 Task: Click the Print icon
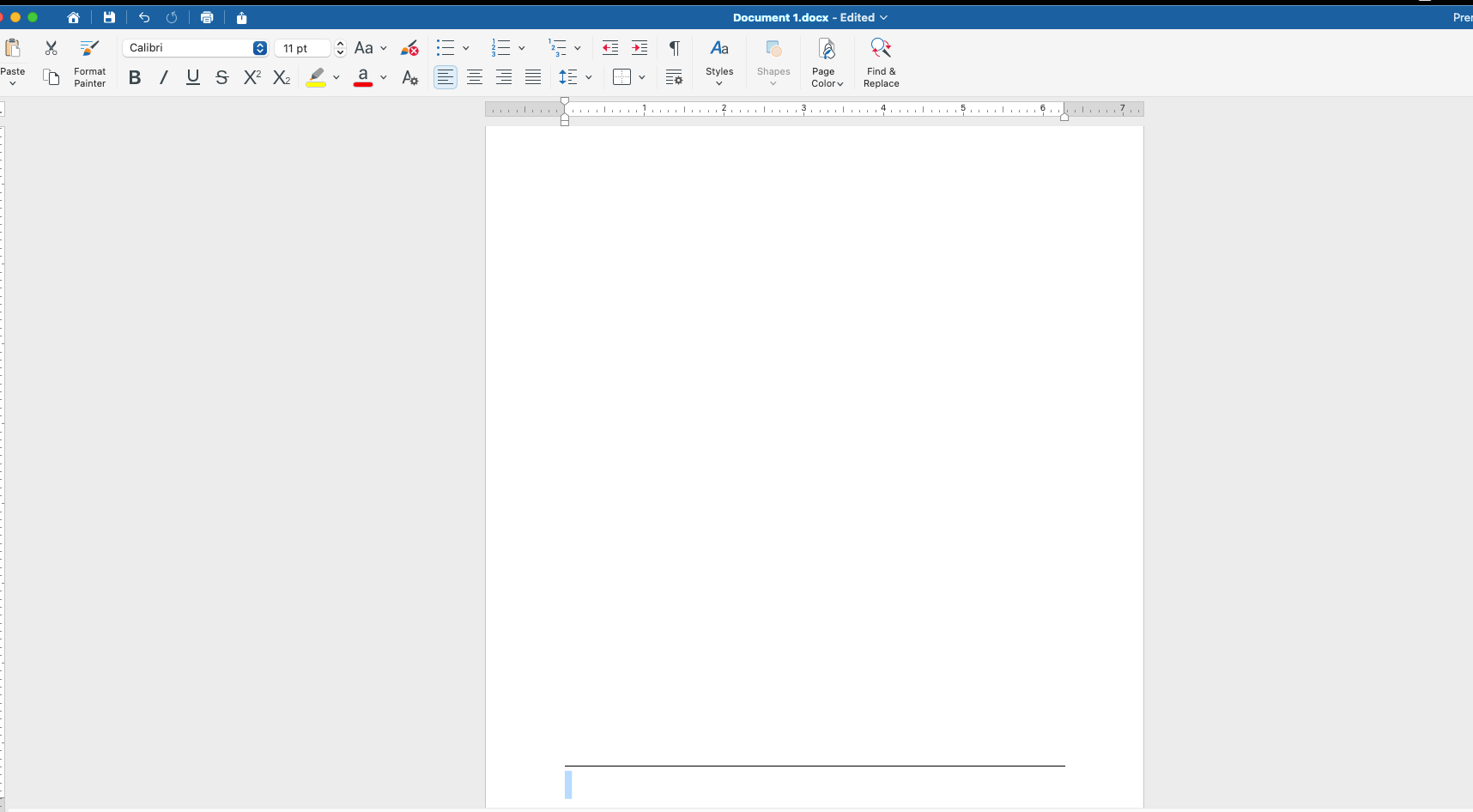[206, 17]
